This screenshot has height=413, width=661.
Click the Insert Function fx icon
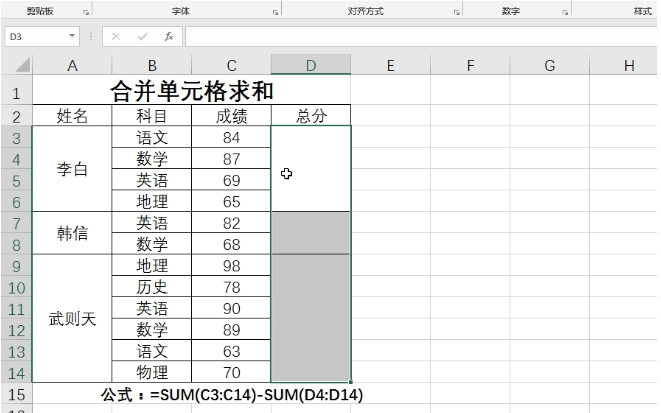[x=168, y=36]
